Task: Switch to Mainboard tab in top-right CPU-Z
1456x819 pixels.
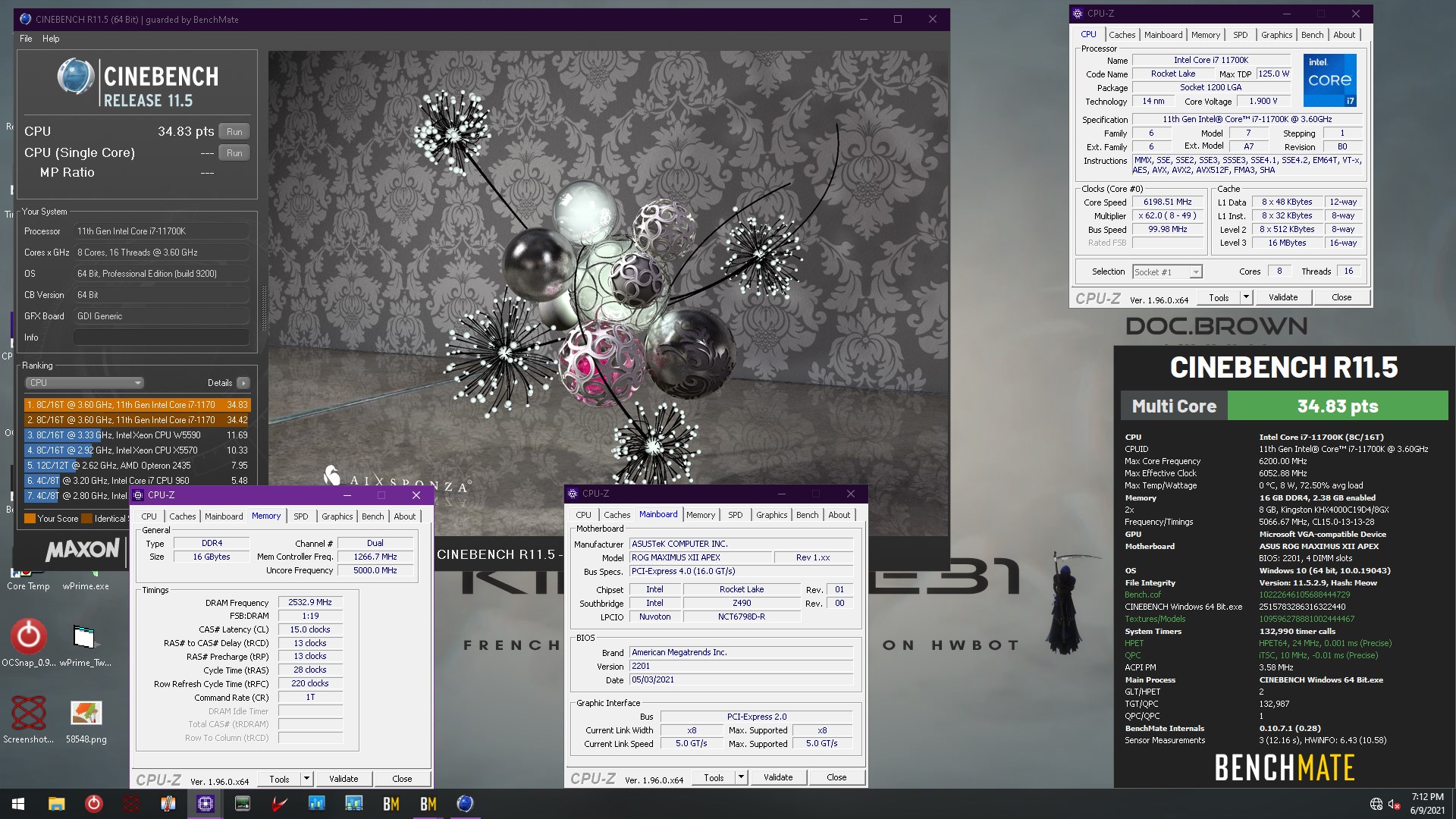Action: point(1163,35)
